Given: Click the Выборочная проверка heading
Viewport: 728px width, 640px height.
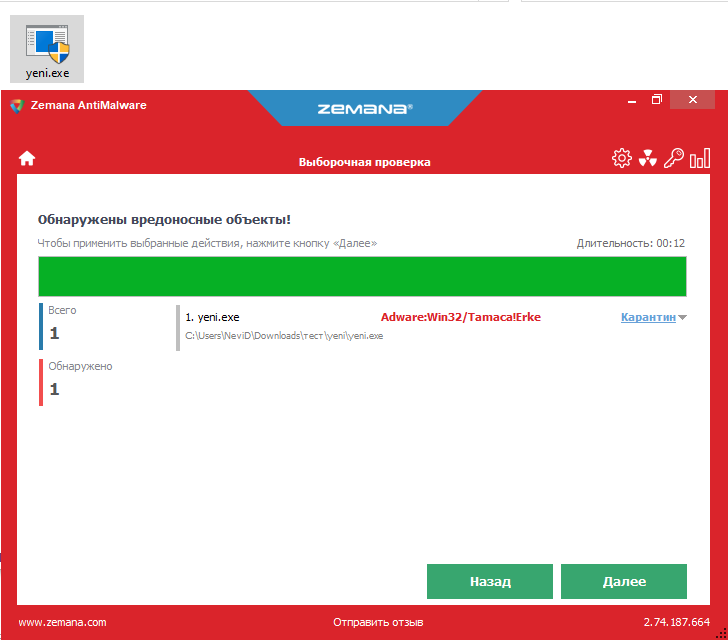Looking at the screenshot, I should [x=364, y=162].
